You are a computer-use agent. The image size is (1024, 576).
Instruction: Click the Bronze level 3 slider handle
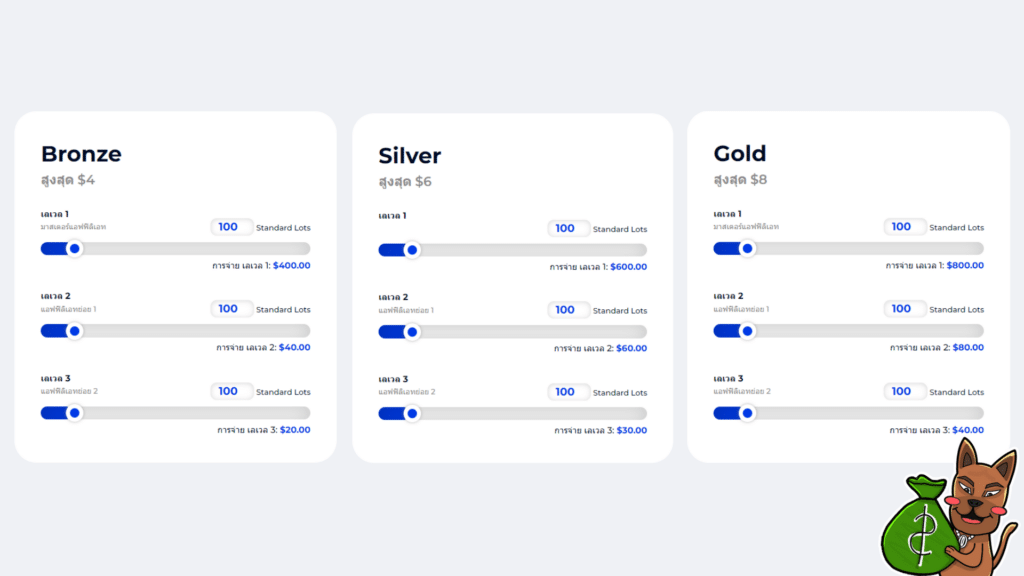[74, 413]
